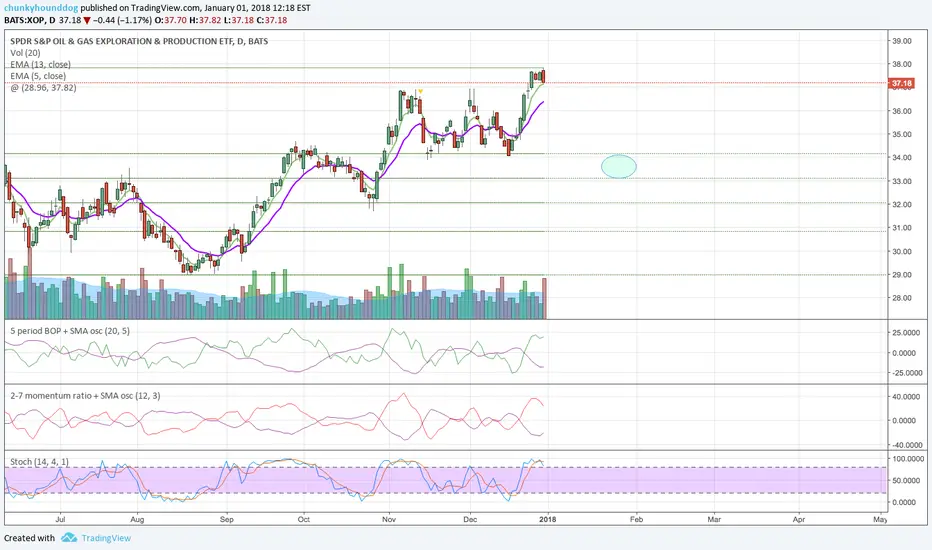932x550 pixels.
Task: Click the 34.00 price axis value
Action: (902, 158)
